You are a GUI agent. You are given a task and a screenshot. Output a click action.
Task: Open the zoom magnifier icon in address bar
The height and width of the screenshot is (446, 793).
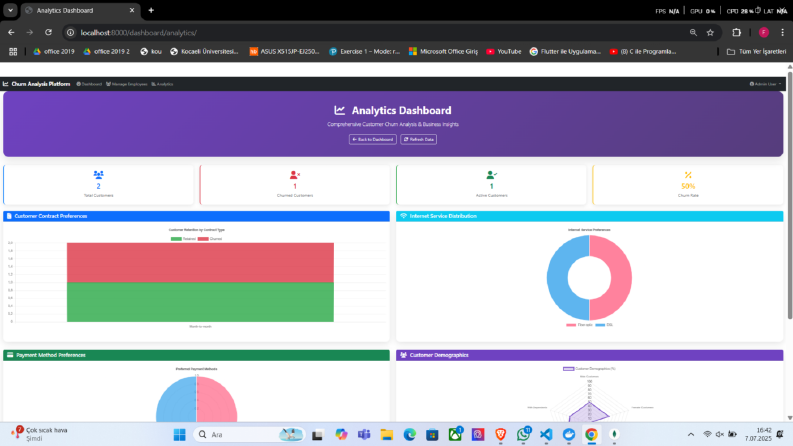tap(693, 32)
